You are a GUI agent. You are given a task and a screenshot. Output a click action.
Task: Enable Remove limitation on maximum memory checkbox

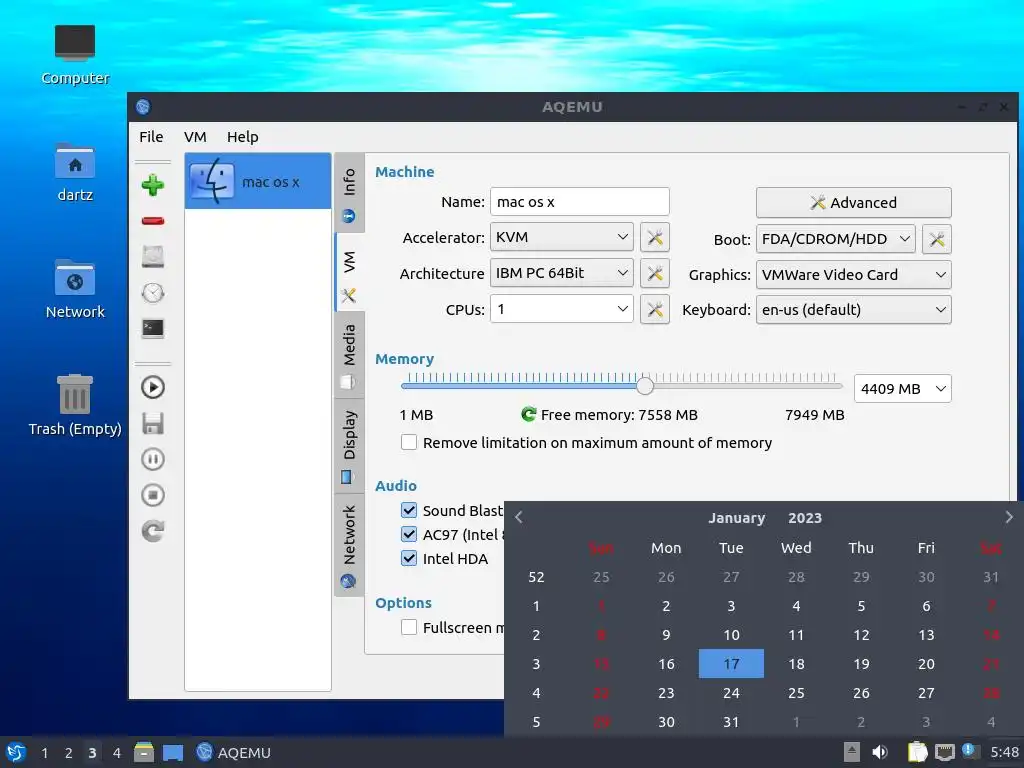[x=409, y=442]
